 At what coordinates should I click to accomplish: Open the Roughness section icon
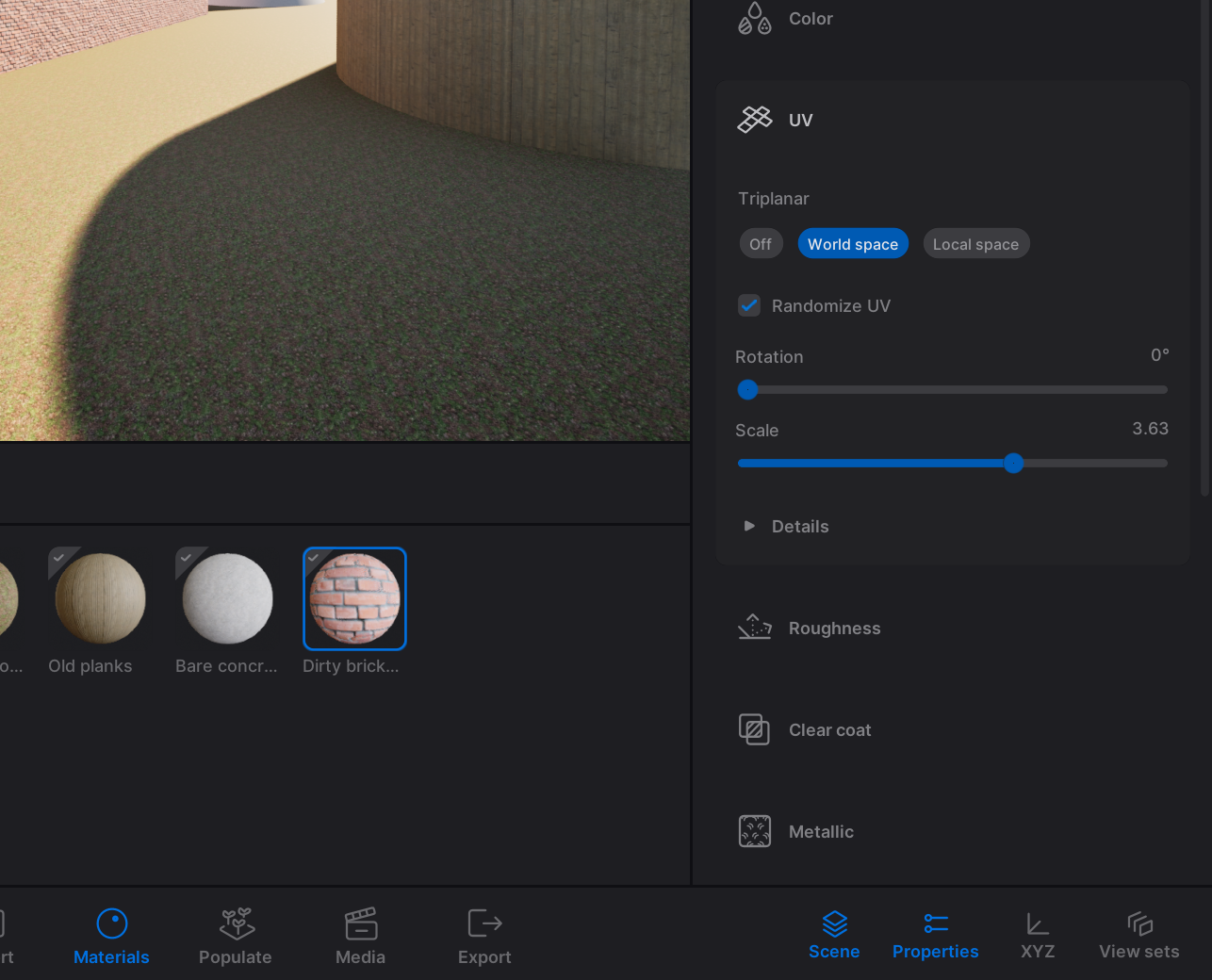pos(754,628)
